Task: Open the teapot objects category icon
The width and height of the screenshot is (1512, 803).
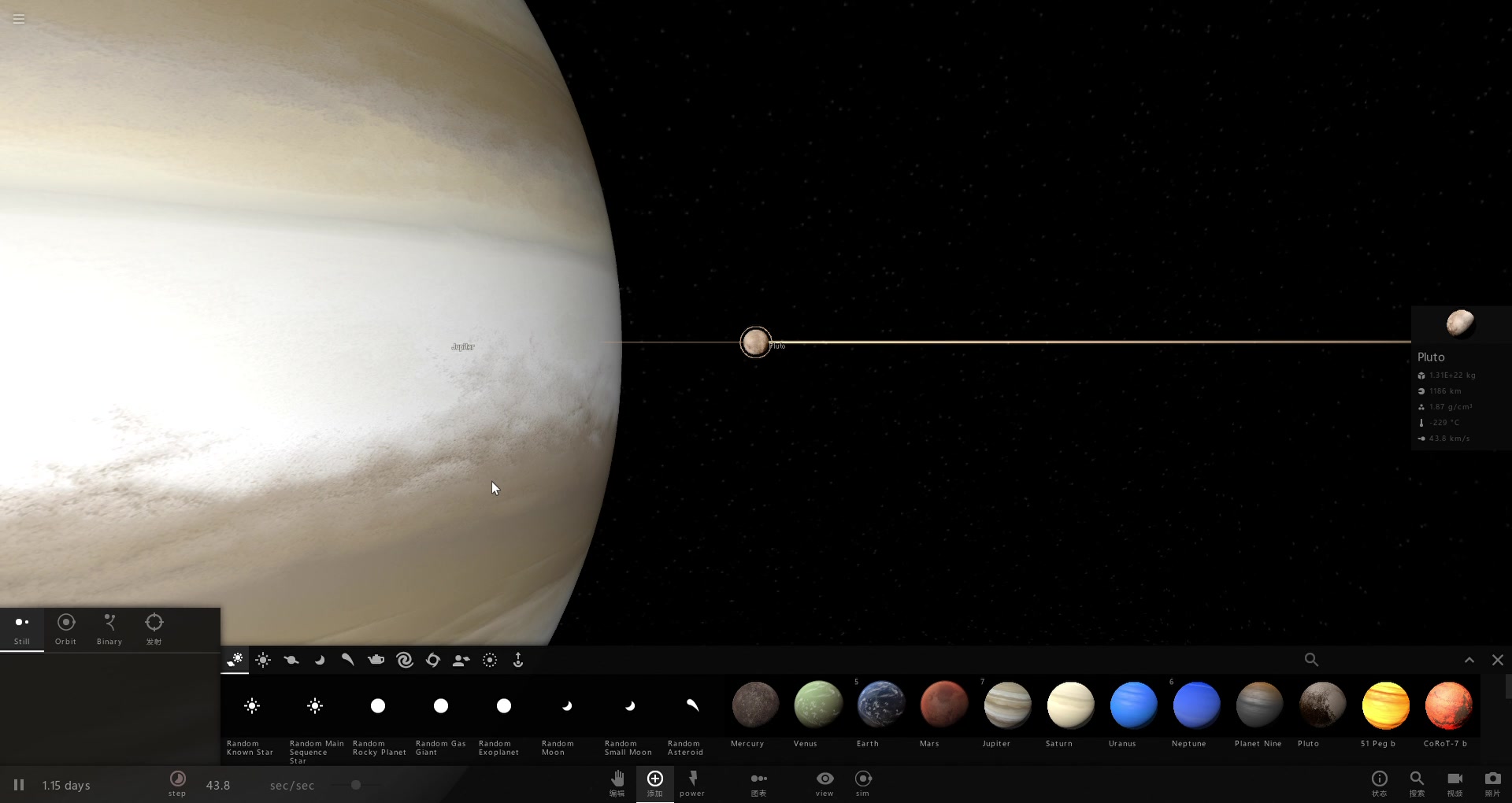Action: tap(376, 660)
